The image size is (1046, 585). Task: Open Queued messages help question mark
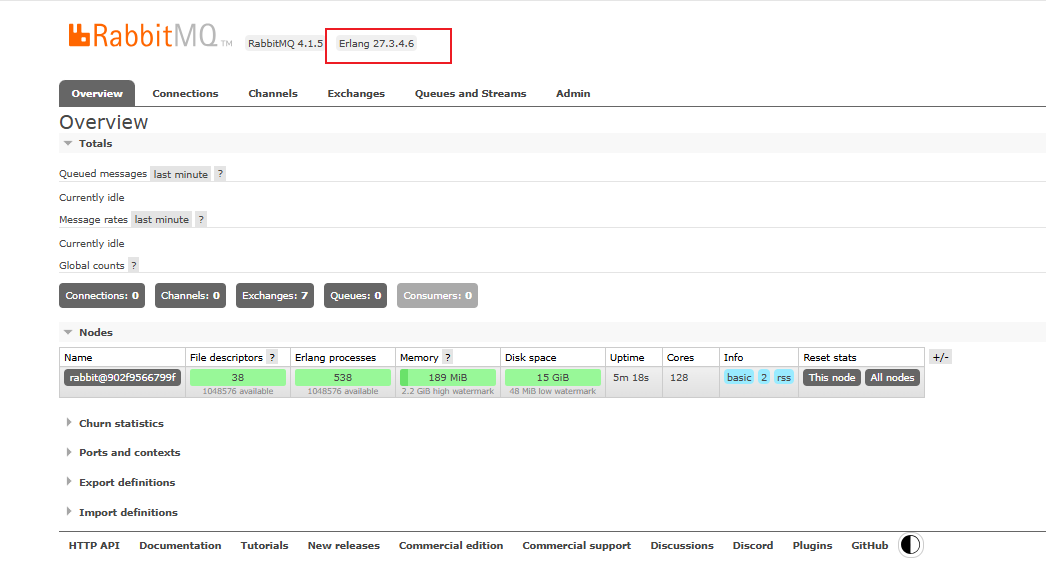tap(220, 173)
